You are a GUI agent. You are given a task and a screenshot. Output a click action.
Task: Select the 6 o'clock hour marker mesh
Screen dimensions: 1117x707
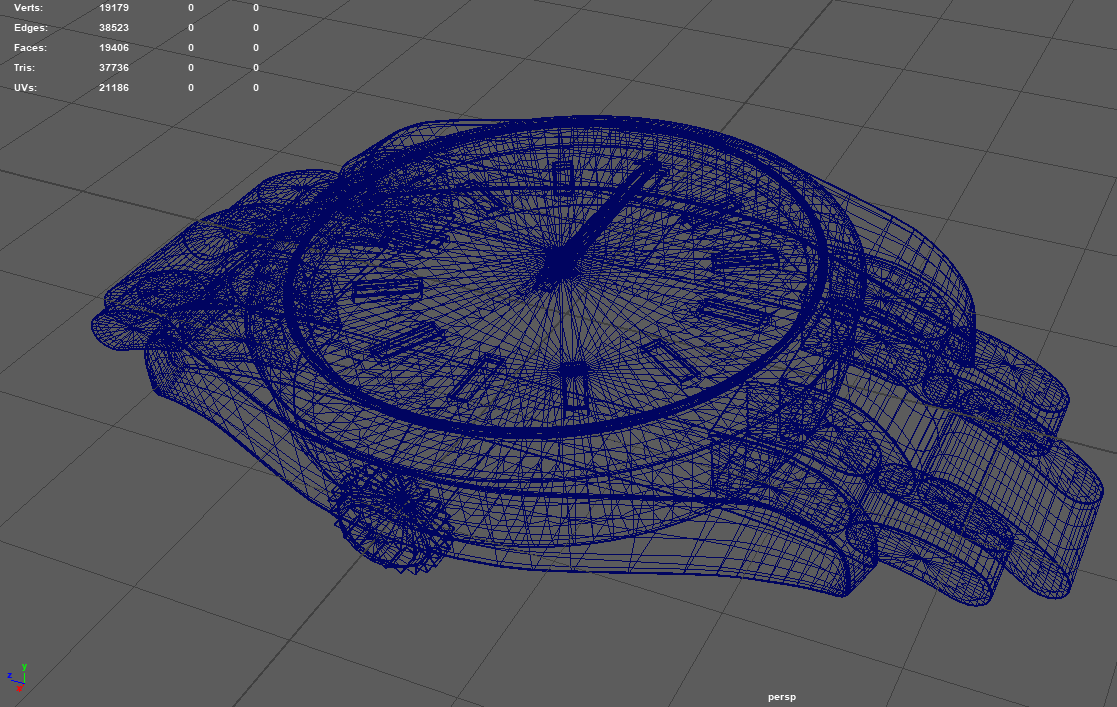point(574,388)
